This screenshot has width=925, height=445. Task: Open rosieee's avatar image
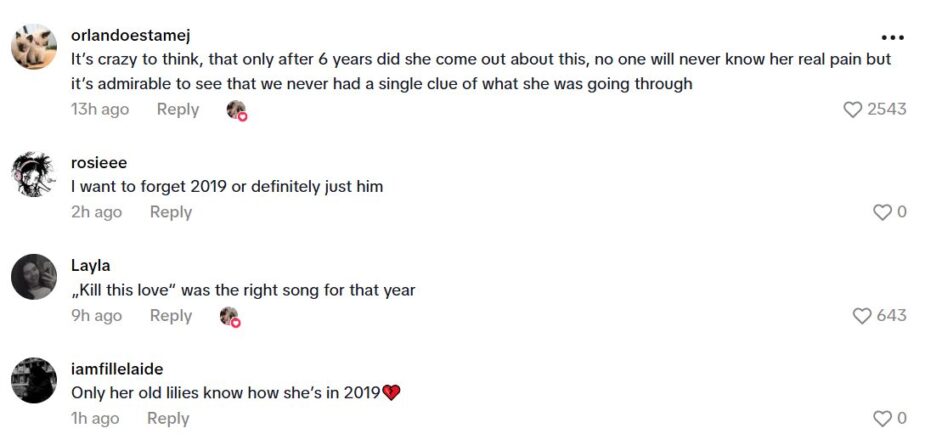coord(34,175)
